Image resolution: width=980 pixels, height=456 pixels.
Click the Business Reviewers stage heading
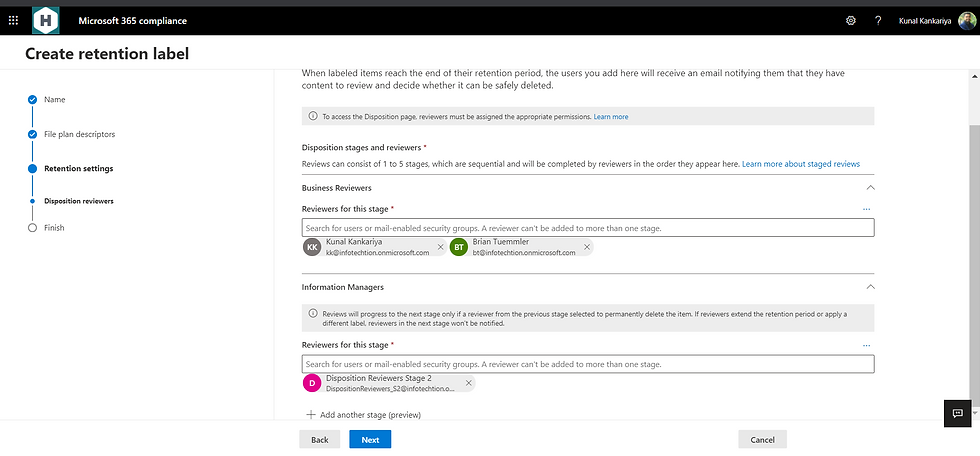click(337, 187)
